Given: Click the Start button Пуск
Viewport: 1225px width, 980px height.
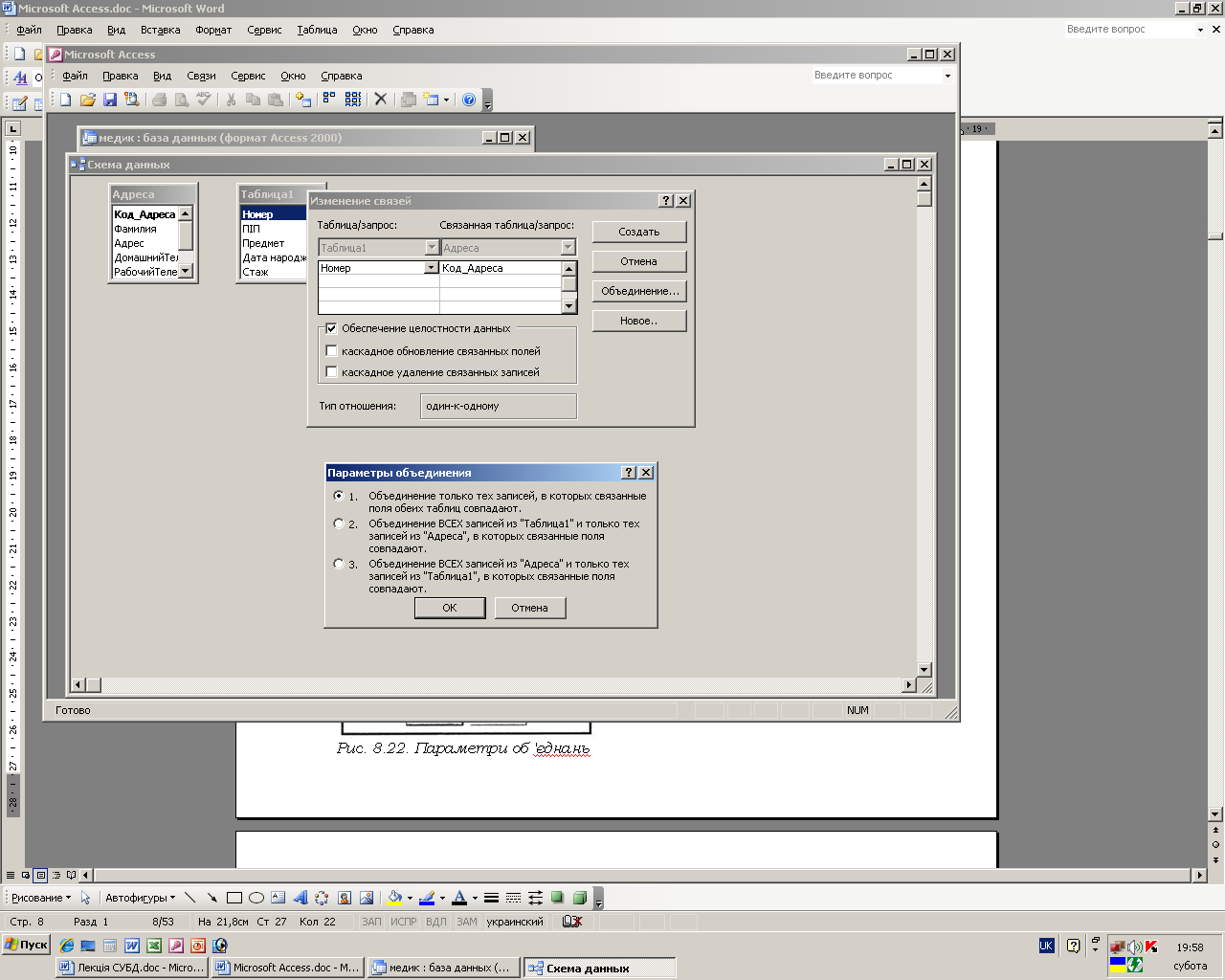Looking at the screenshot, I should click(26, 945).
